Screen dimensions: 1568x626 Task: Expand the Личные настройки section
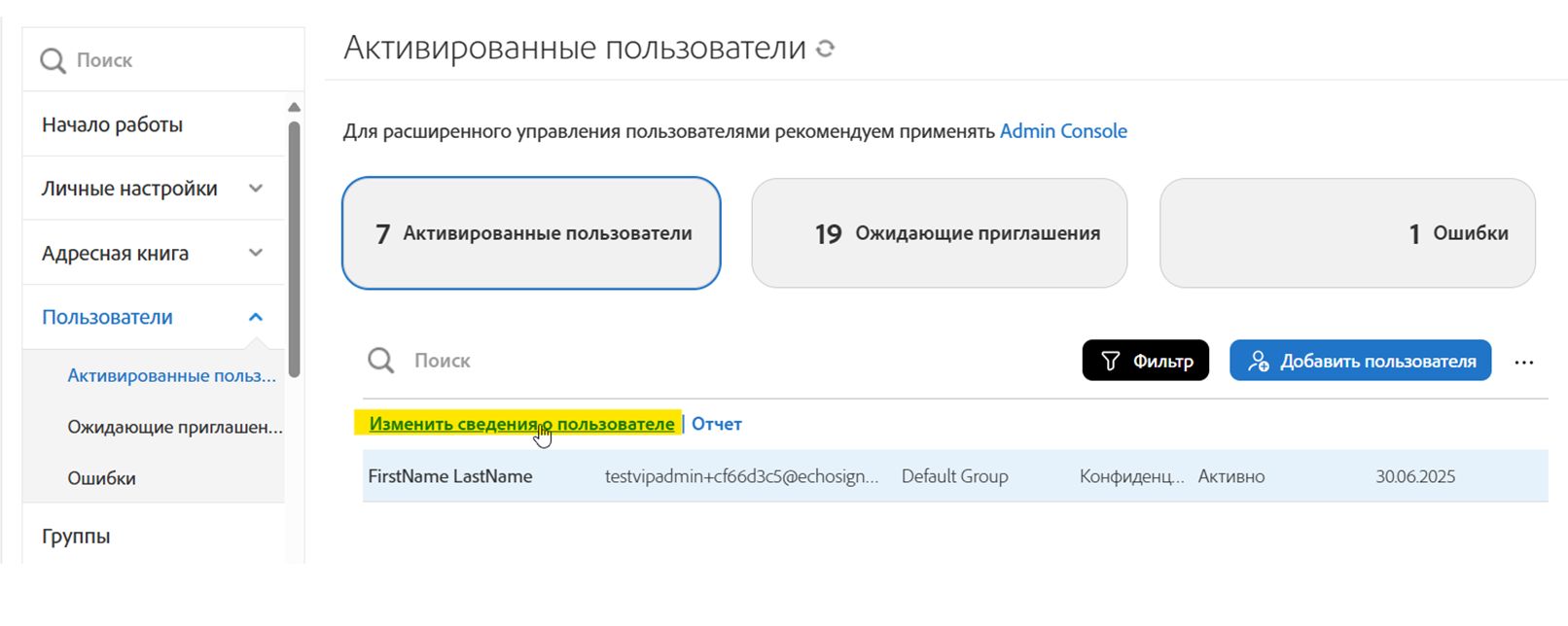click(256, 189)
